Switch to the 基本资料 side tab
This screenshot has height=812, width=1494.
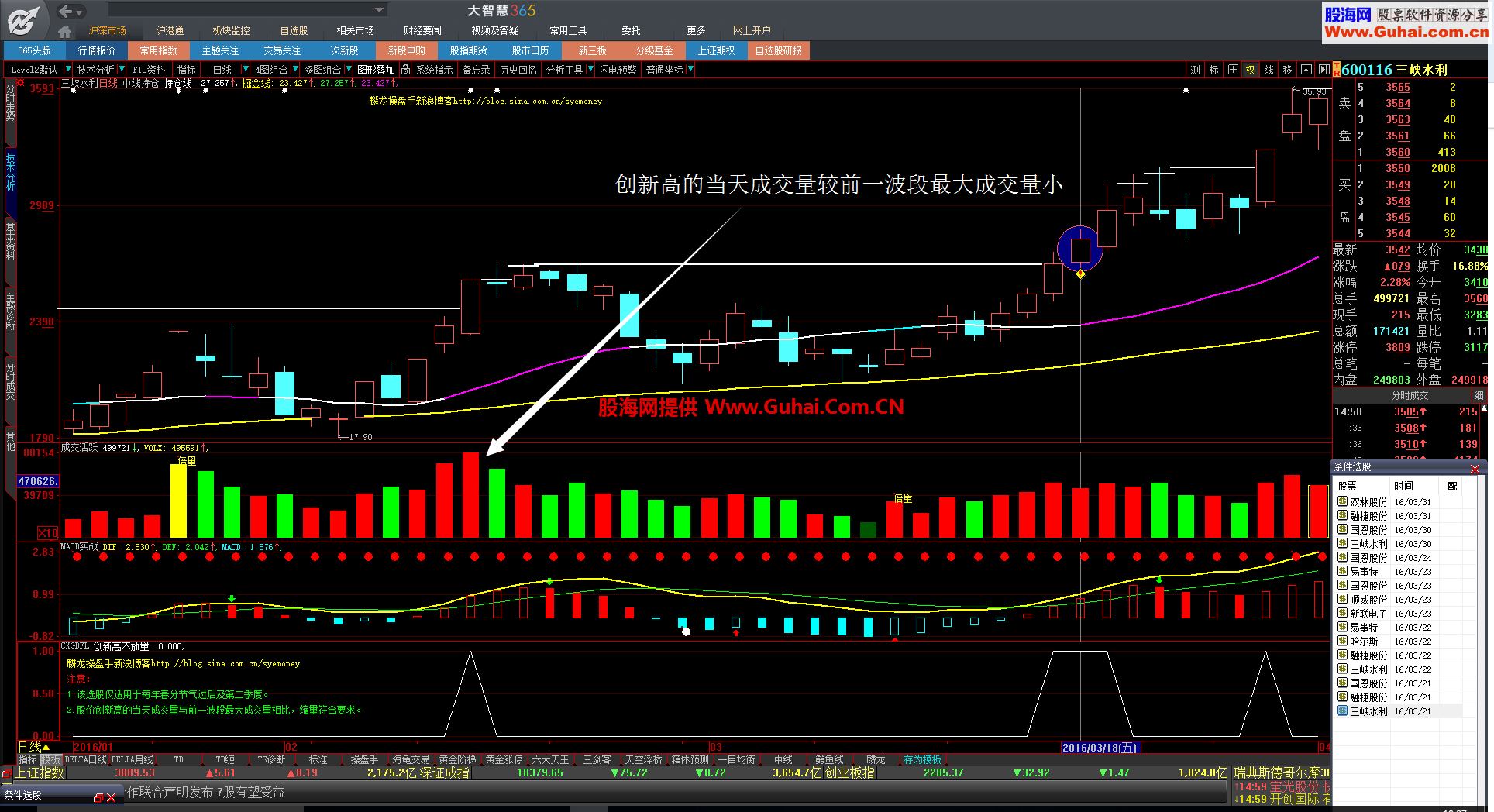(x=10, y=241)
